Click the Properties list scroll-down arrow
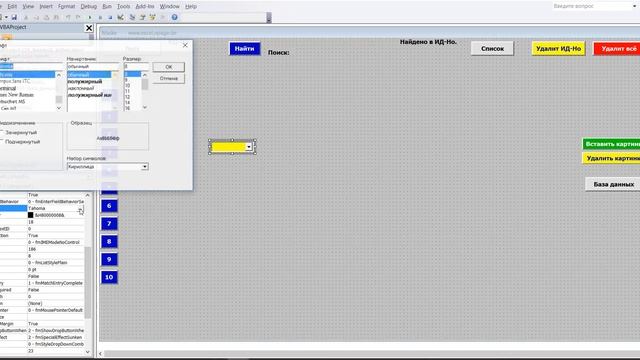The image size is (640, 360). coord(87,351)
